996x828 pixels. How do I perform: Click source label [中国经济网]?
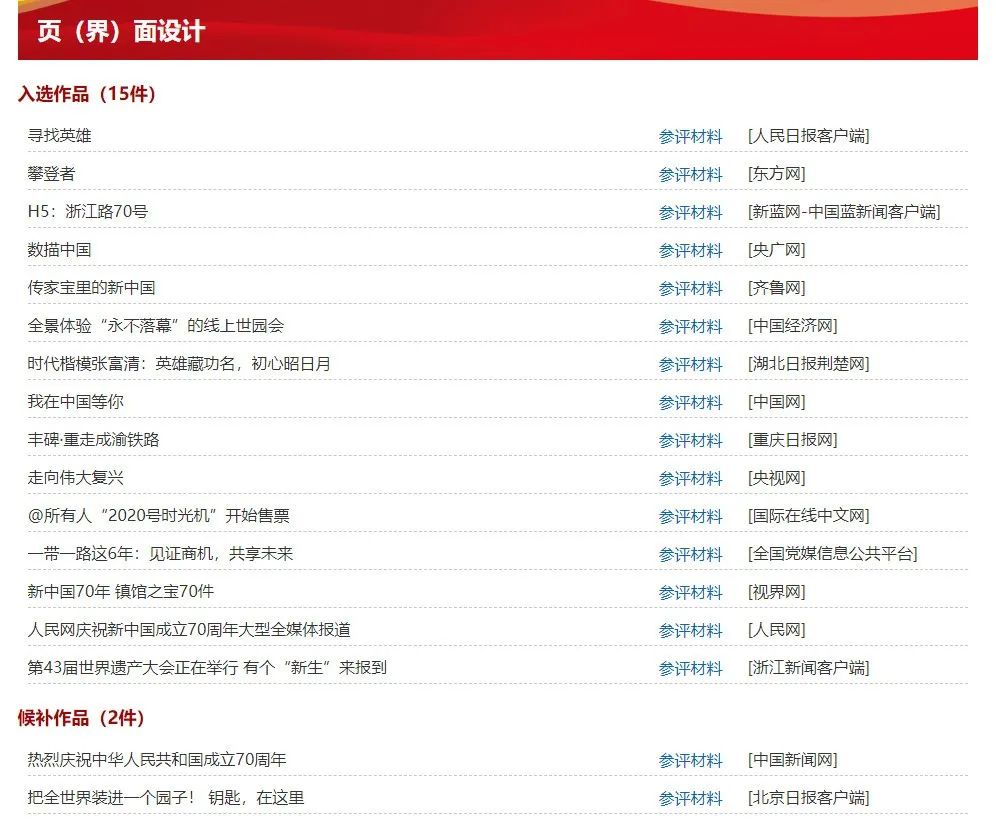[x=793, y=326]
